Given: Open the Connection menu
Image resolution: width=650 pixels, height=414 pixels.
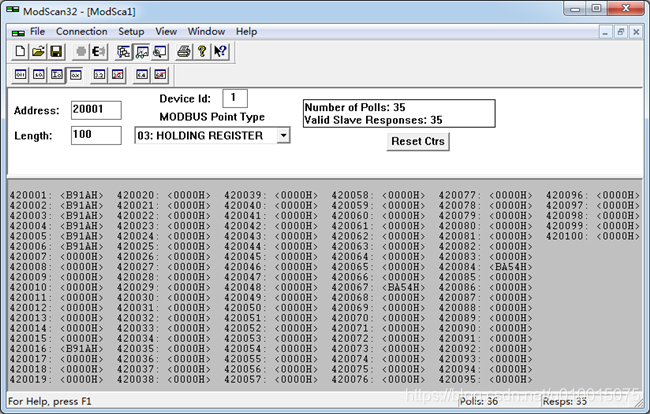Looking at the screenshot, I should [x=82, y=31].
